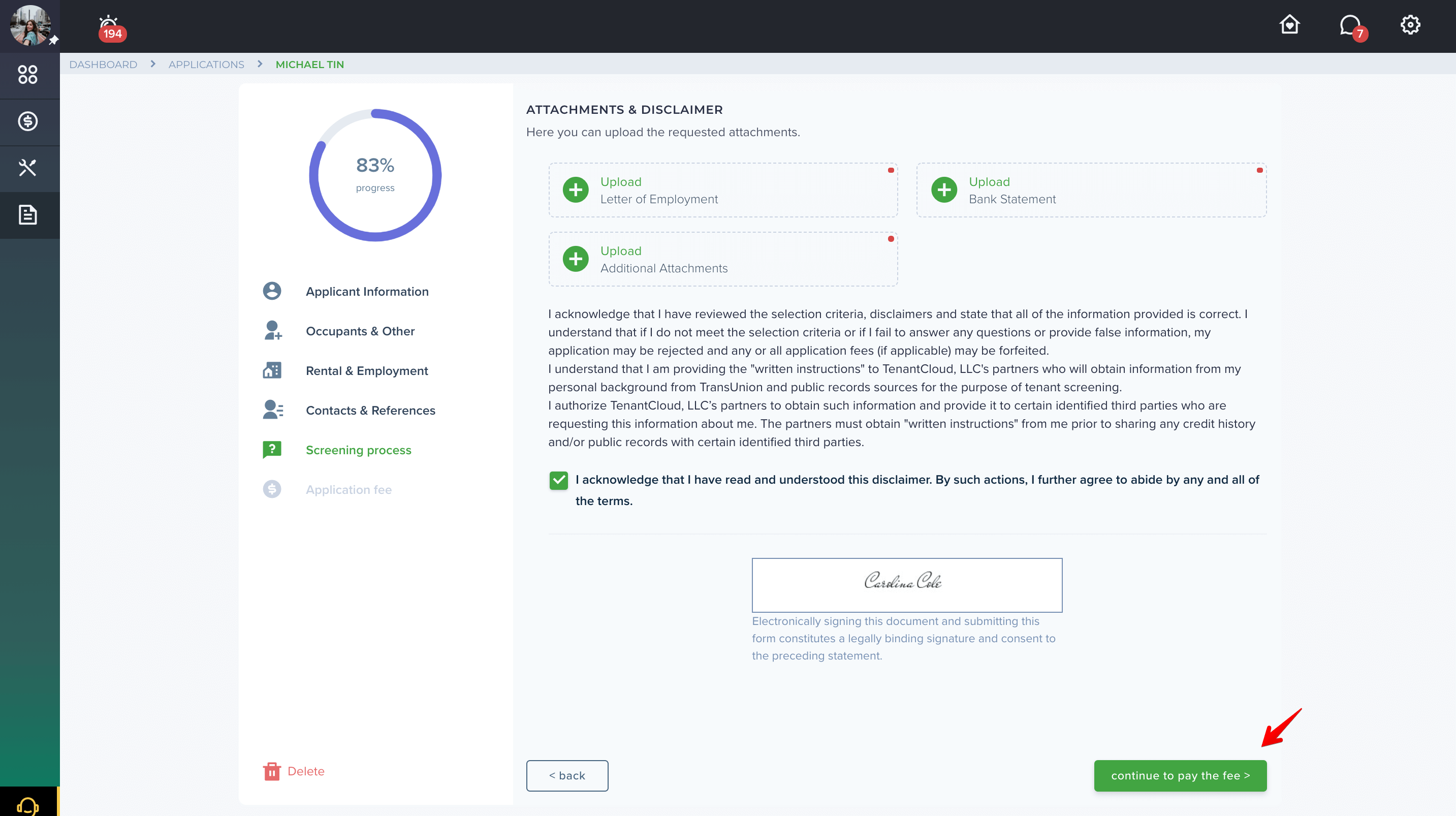Click the pin icon beside the avatar

pos(54,40)
